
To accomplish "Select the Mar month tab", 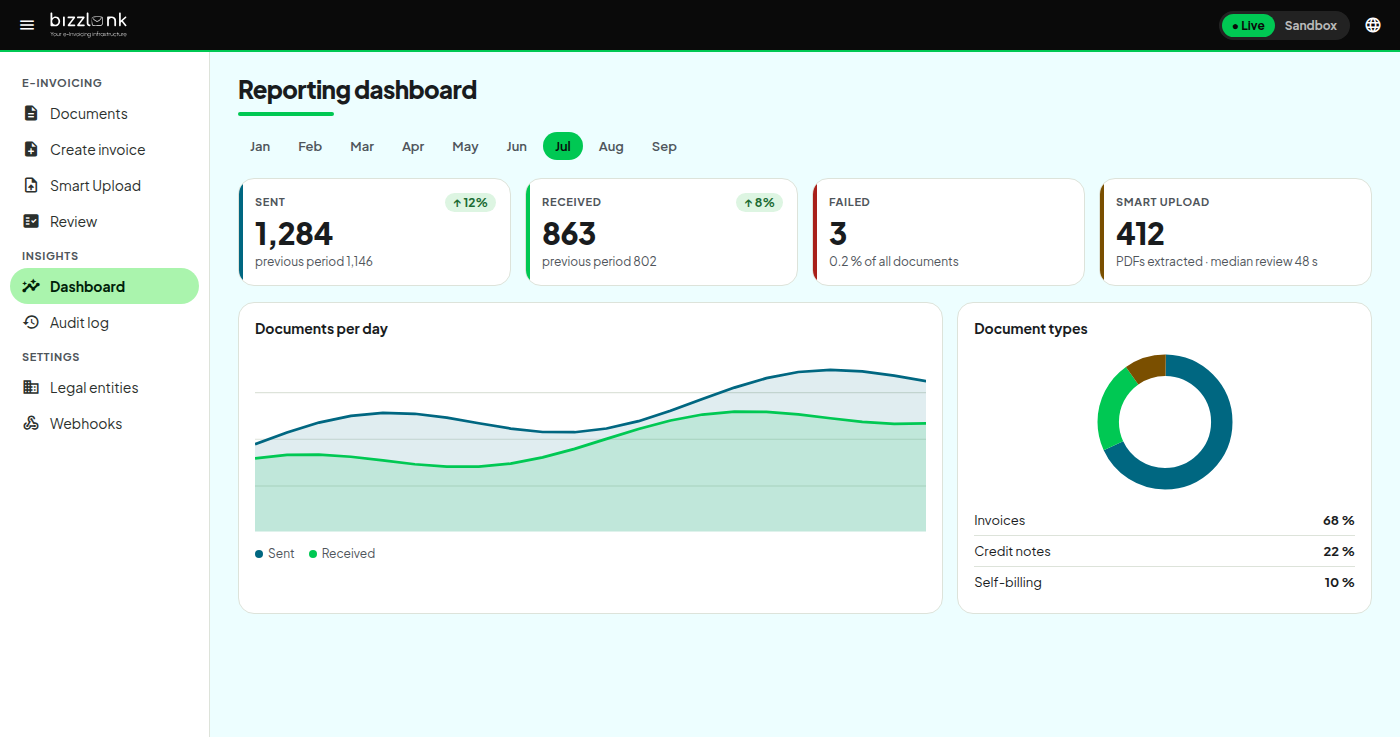I will (x=362, y=146).
